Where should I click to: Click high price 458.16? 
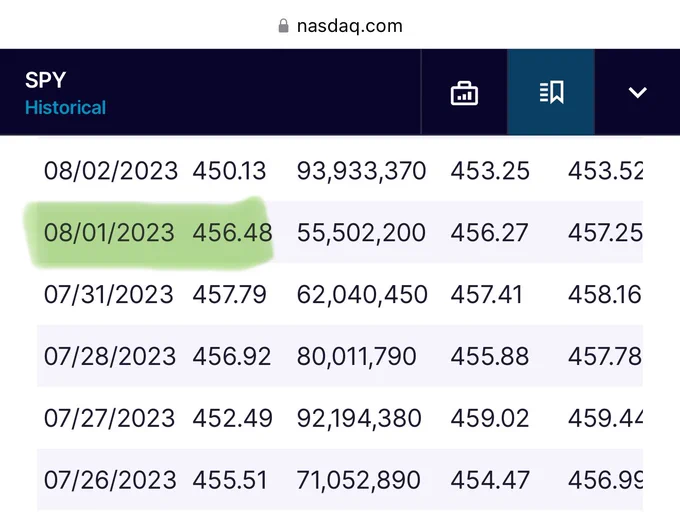coord(605,294)
